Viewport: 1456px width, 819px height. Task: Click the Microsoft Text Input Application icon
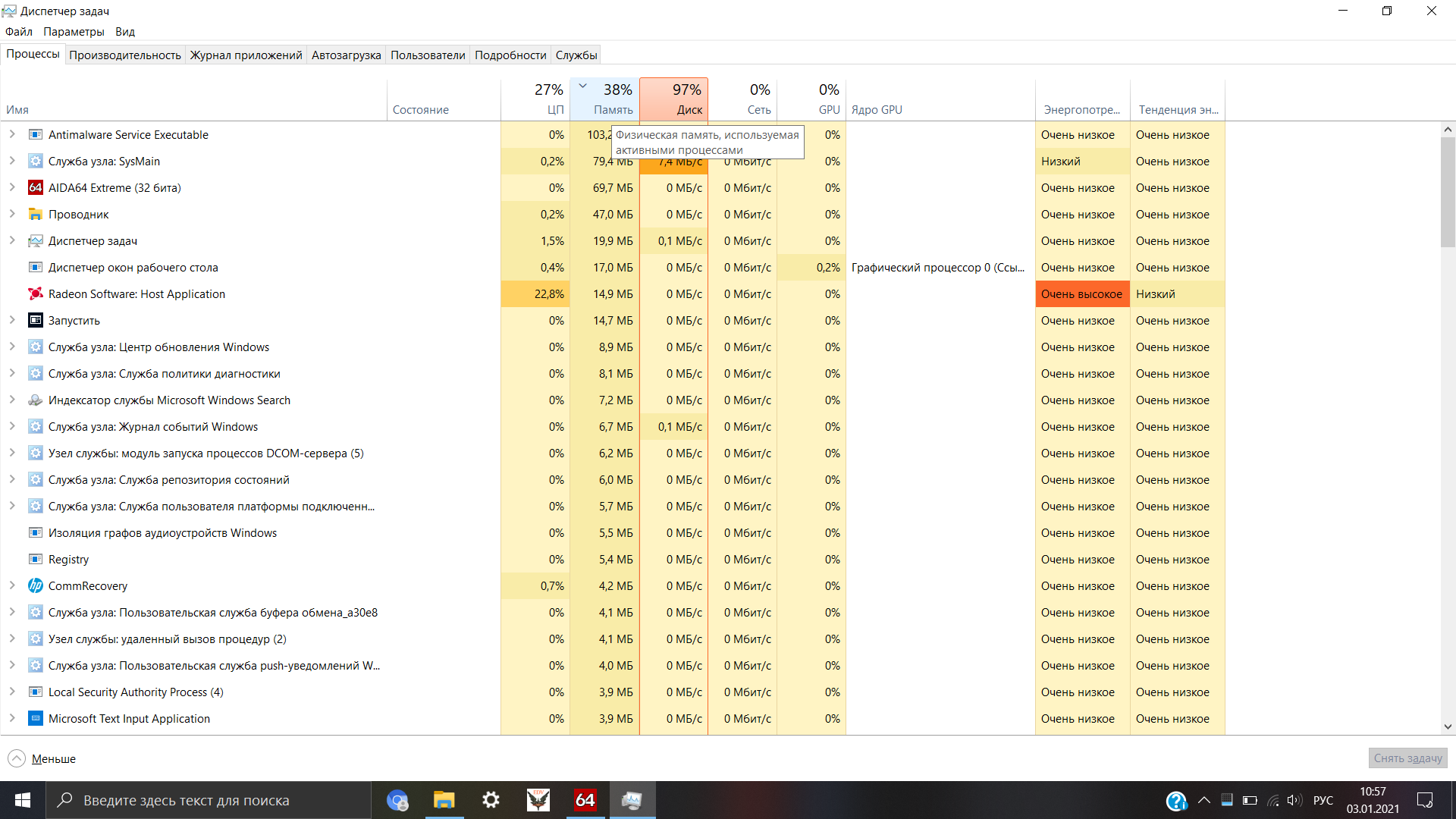(x=35, y=719)
